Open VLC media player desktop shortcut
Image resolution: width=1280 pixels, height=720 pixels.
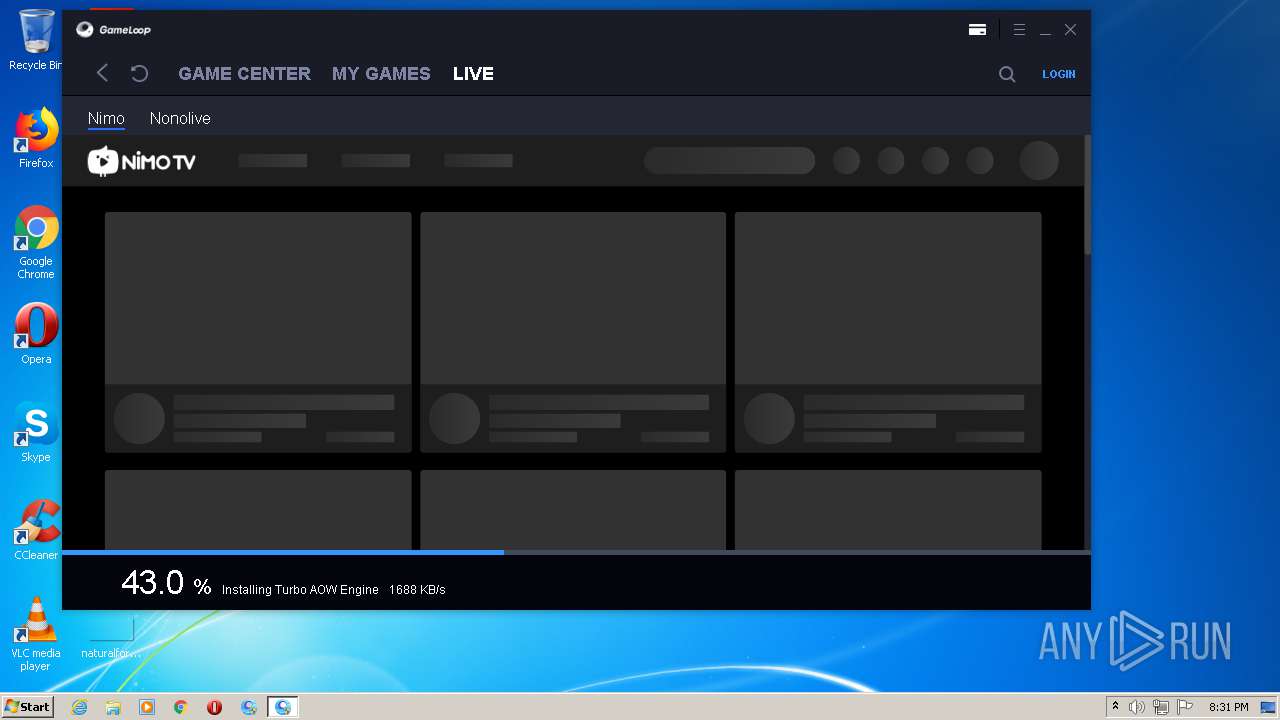(36, 634)
